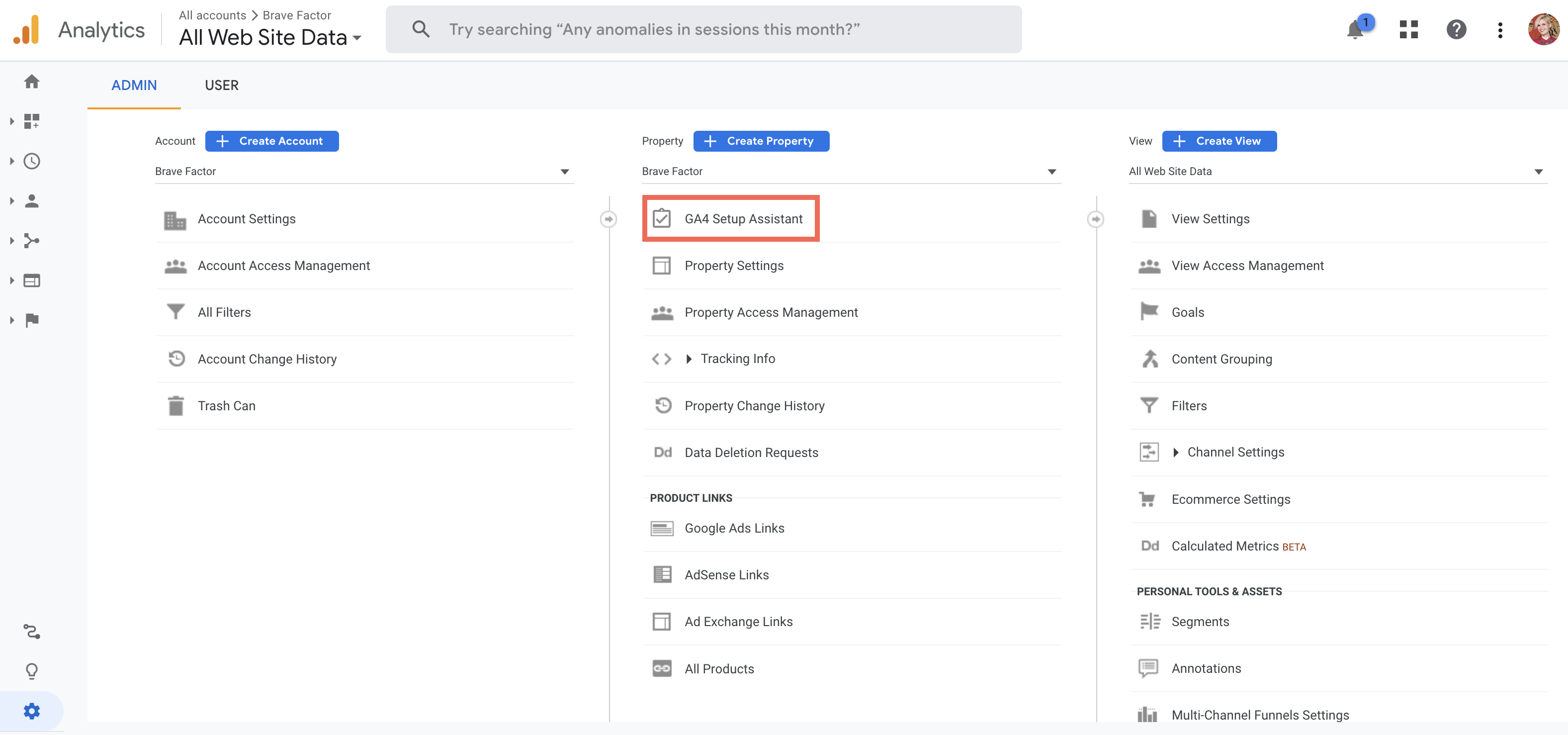Open the Behavior icon in the sidebar
Viewport: 1568px width, 735px height.
pyautogui.click(x=32, y=280)
